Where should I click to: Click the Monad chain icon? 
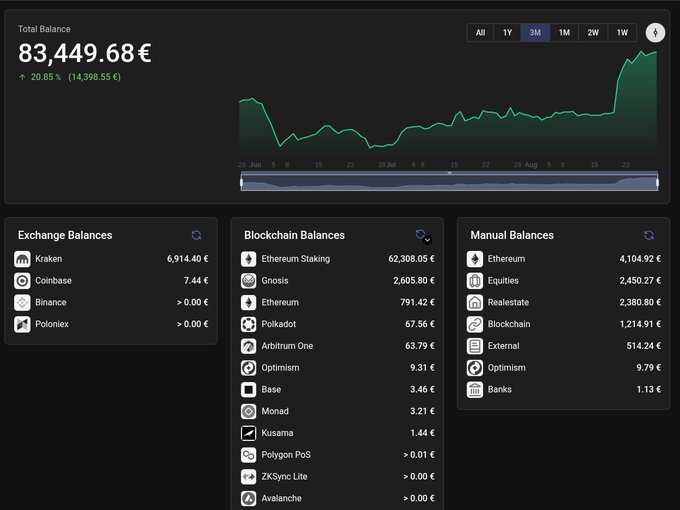[x=248, y=411]
